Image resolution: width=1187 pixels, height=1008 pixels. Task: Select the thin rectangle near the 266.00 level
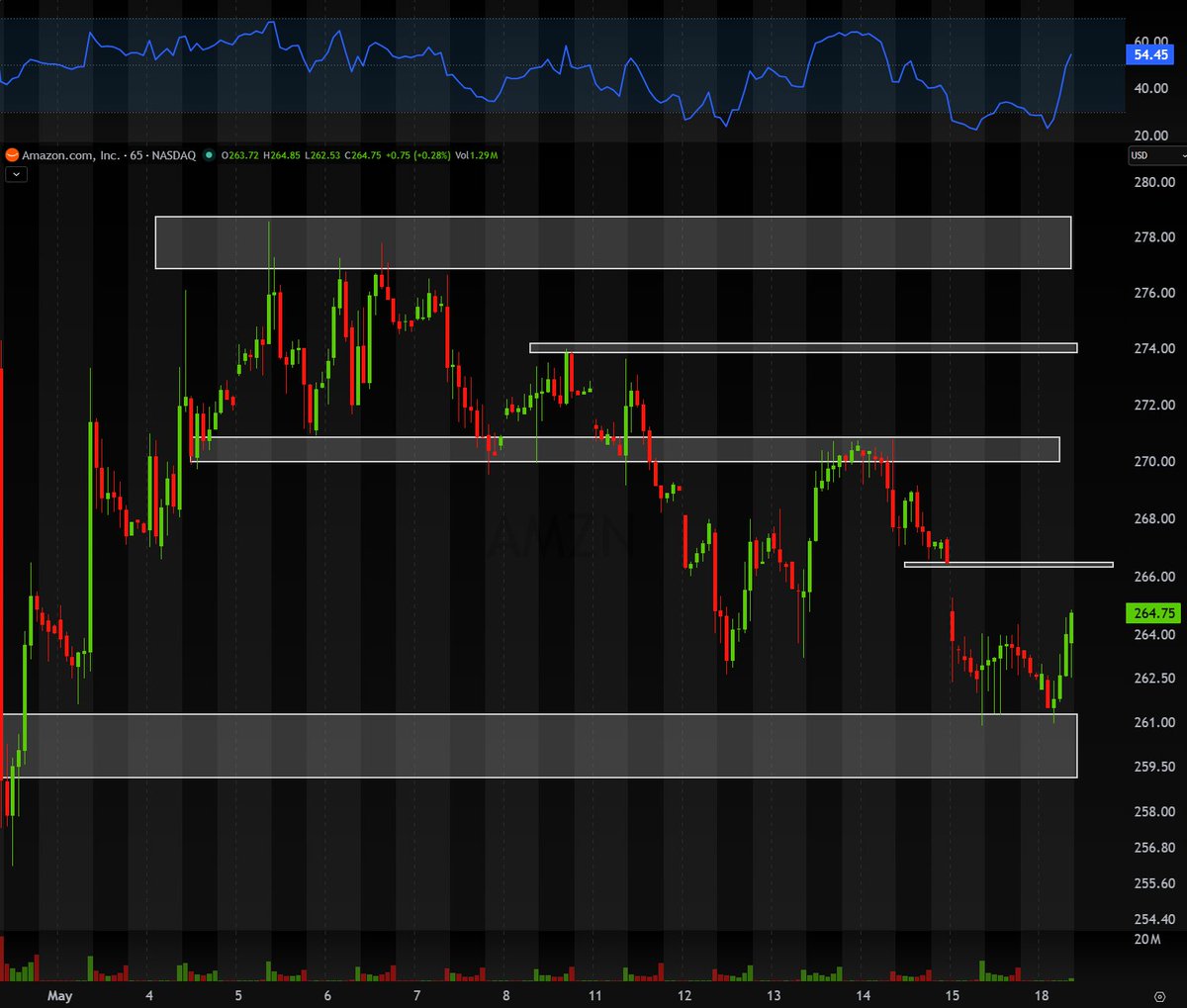click(x=1009, y=565)
